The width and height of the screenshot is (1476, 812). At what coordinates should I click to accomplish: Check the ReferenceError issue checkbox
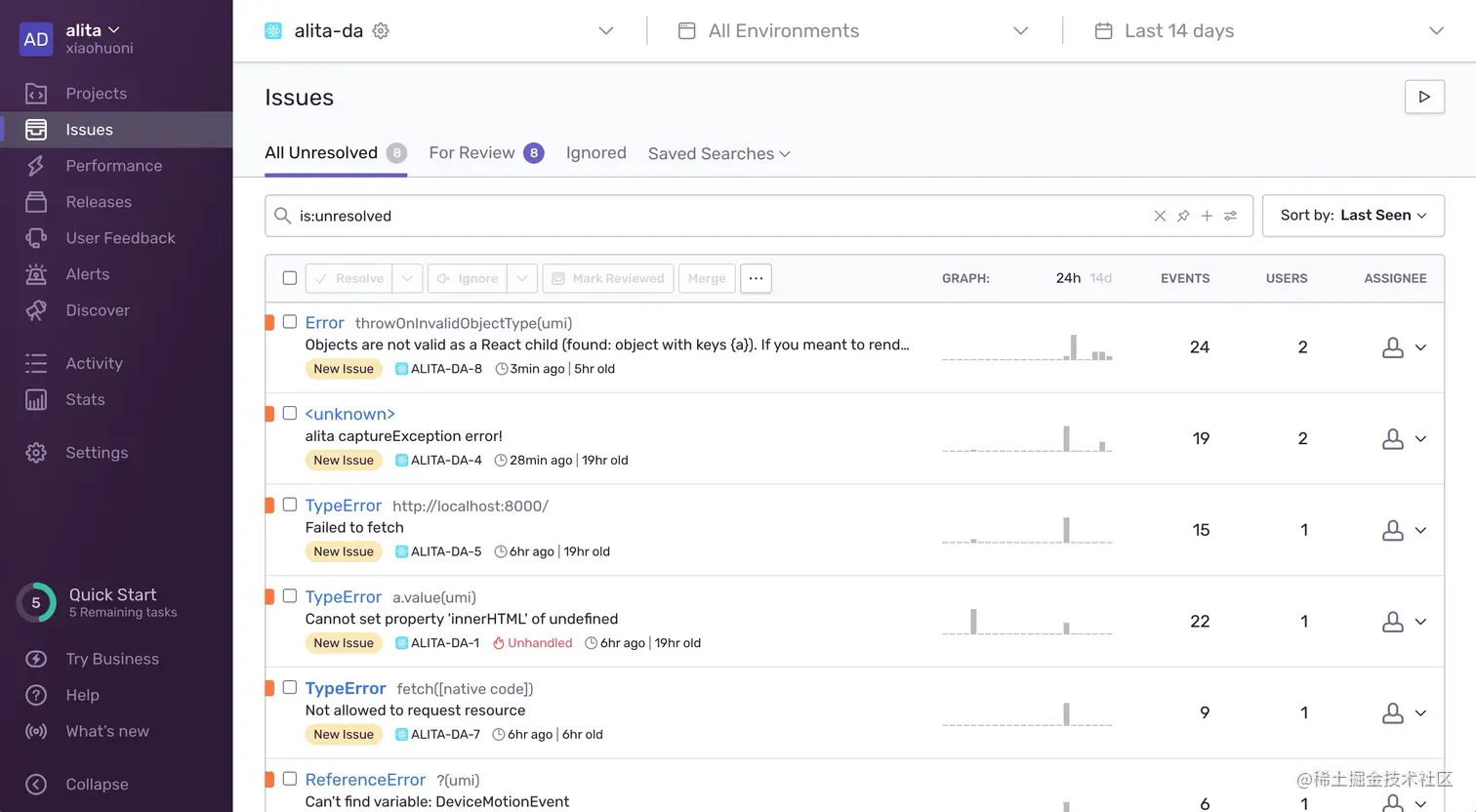click(290, 779)
